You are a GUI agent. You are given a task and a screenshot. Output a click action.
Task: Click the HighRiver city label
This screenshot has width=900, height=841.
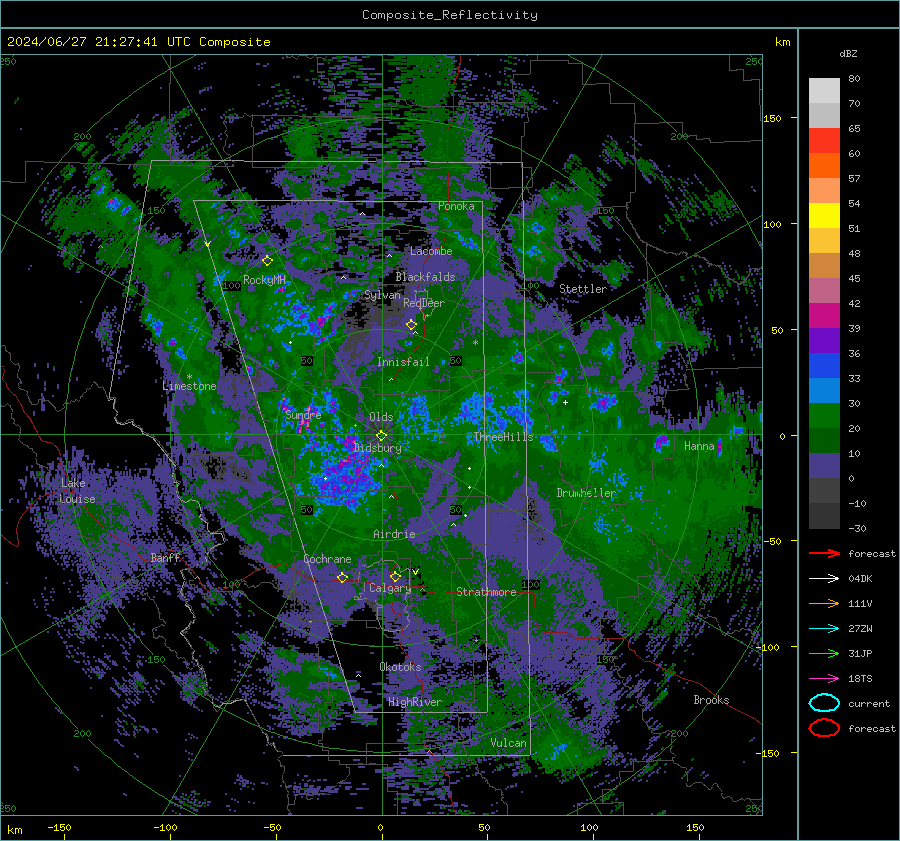[x=415, y=702]
